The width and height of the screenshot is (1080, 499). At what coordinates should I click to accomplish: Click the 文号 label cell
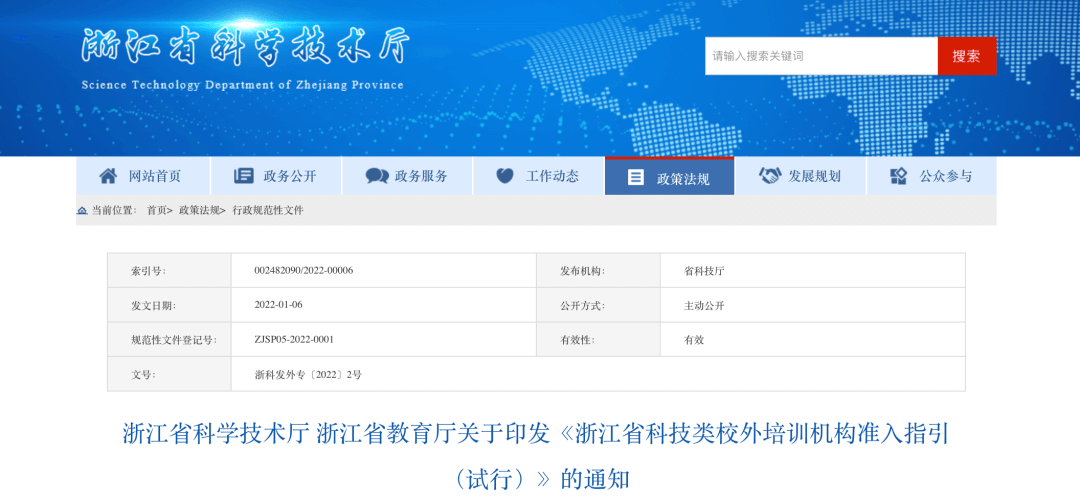pyautogui.click(x=169, y=375)
